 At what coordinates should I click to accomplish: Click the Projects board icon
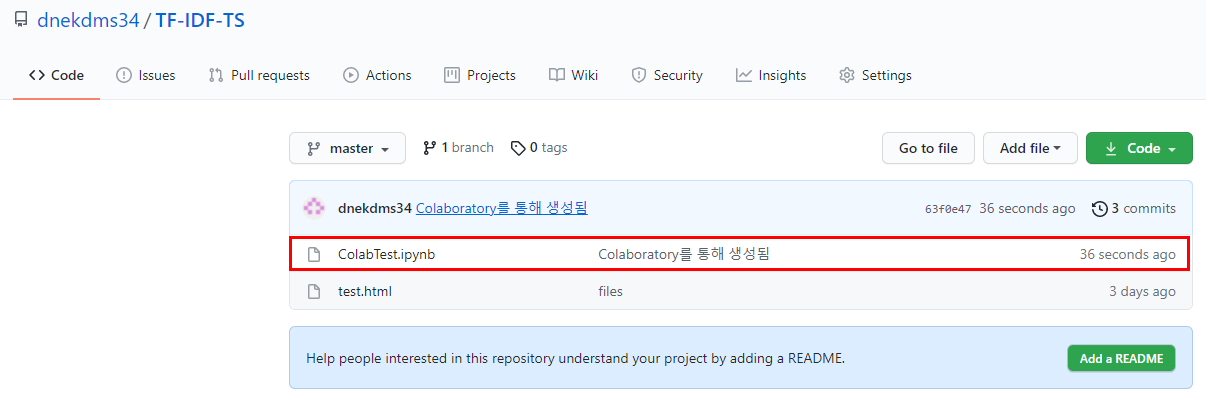[452, 75]
